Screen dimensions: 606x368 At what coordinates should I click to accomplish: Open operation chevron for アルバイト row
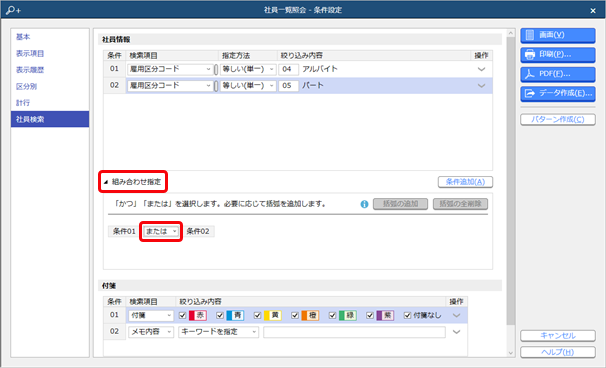coord(481,69)
